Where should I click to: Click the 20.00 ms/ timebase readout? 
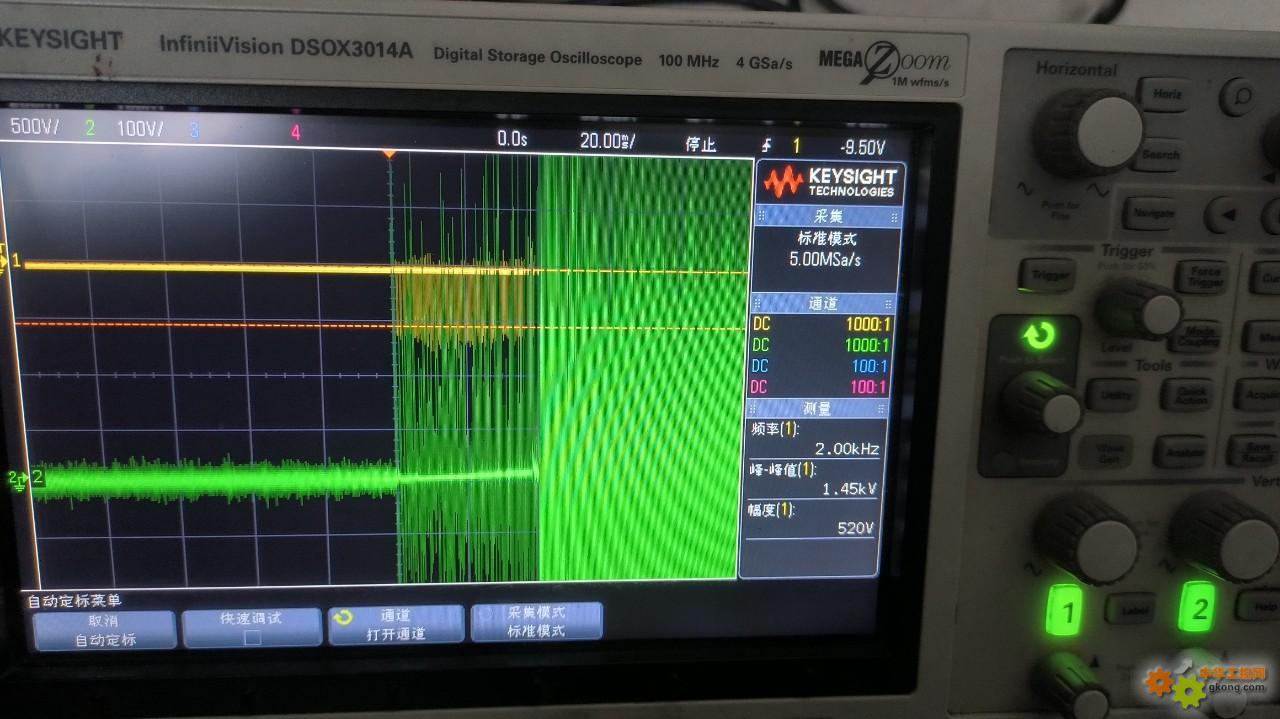[607, 141]
